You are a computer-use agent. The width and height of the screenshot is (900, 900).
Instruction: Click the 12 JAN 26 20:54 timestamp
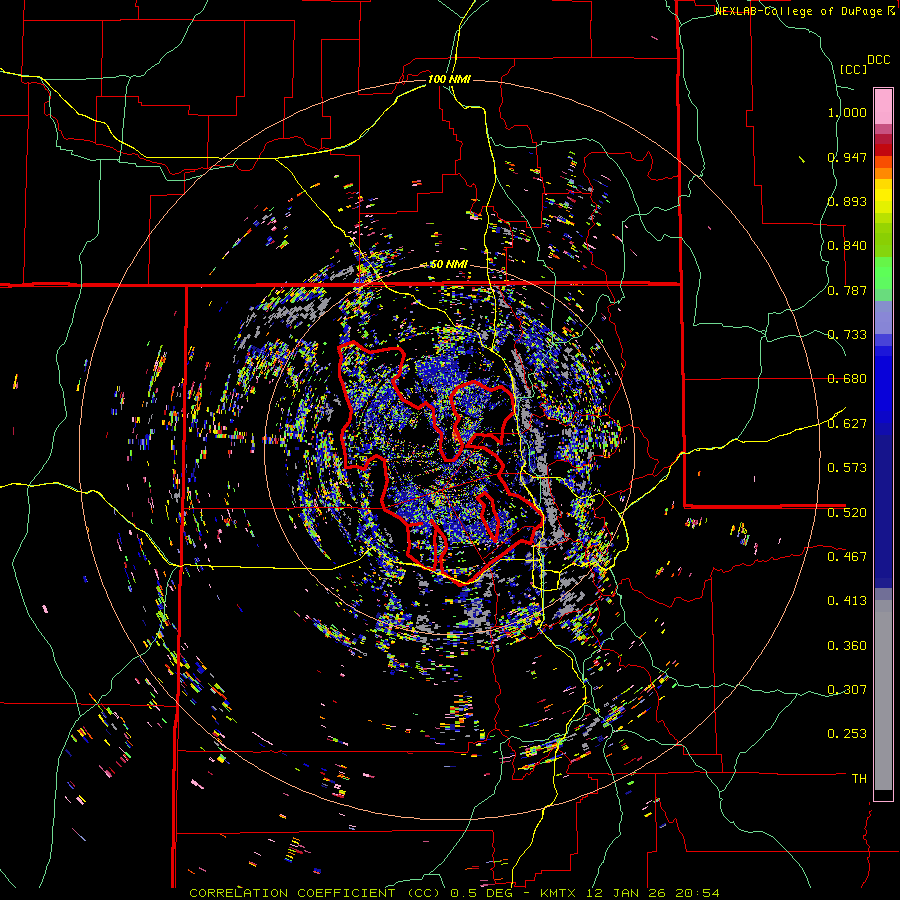point(654,893)
